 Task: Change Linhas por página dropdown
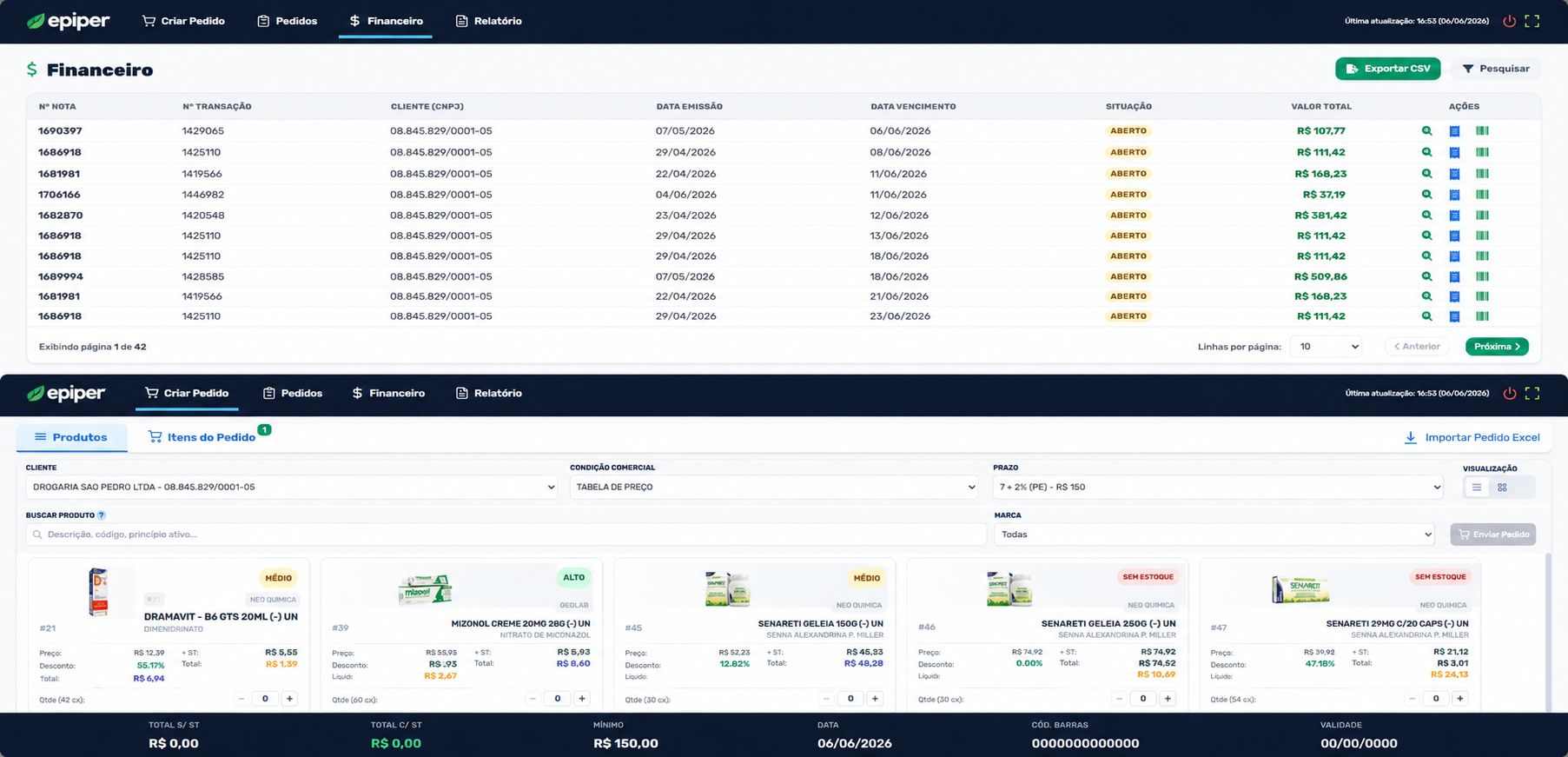(1326, 347)
